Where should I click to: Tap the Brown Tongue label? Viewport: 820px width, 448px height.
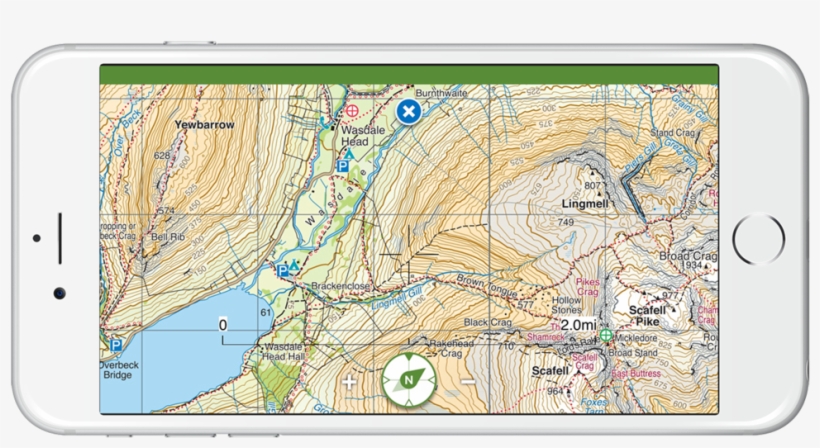(x=487, y=286)
